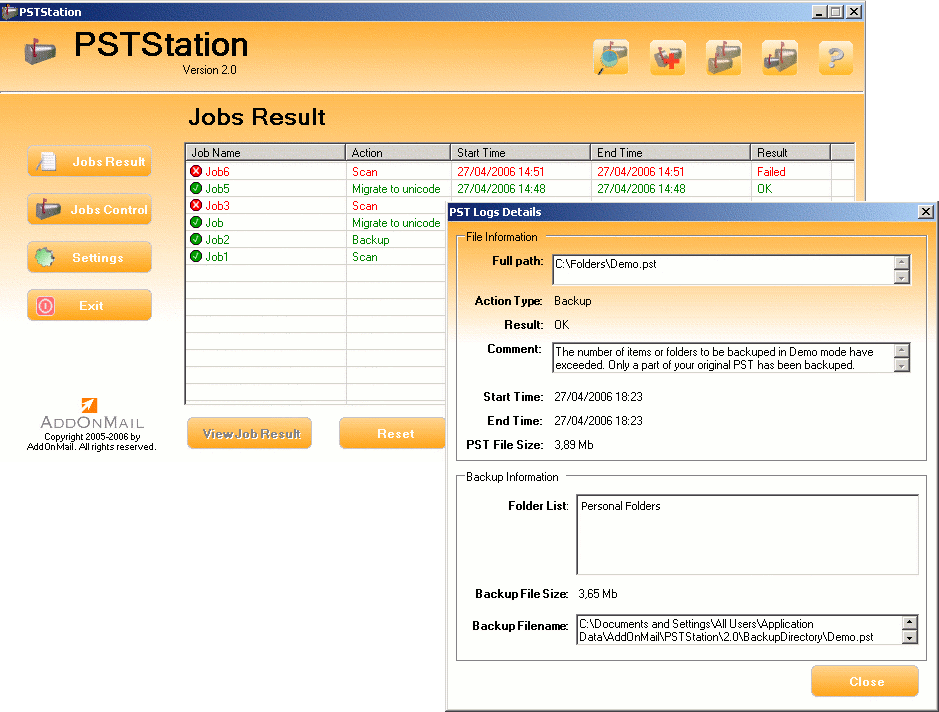Select the Job1 row name
Screen dimensions: 939x712
tap(217, 256)
